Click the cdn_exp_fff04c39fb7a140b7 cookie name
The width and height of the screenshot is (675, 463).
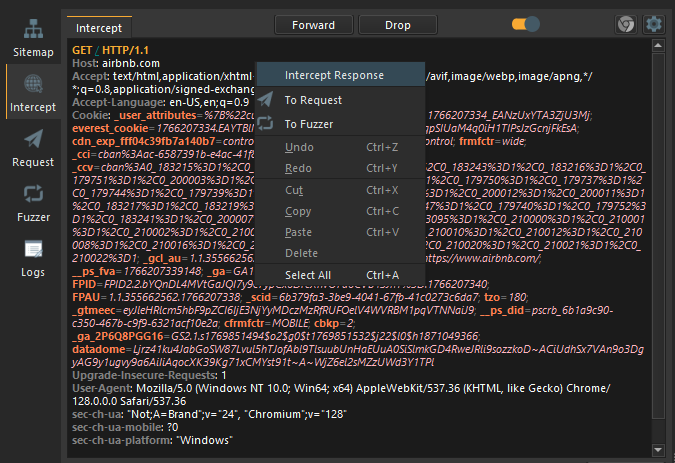click(x=144, y=141)
